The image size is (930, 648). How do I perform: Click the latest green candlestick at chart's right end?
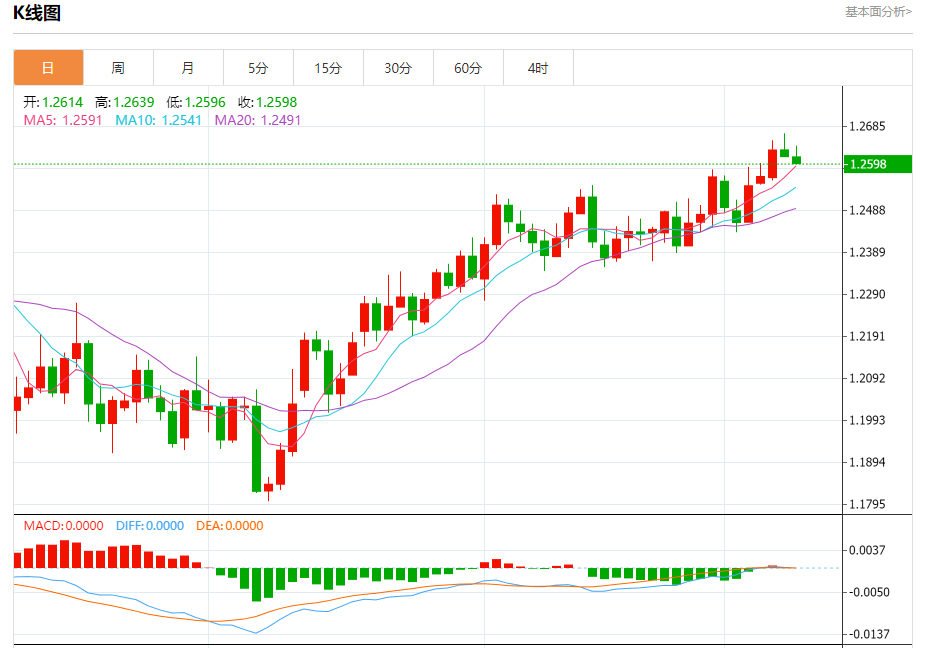click(x=797, y=159)
